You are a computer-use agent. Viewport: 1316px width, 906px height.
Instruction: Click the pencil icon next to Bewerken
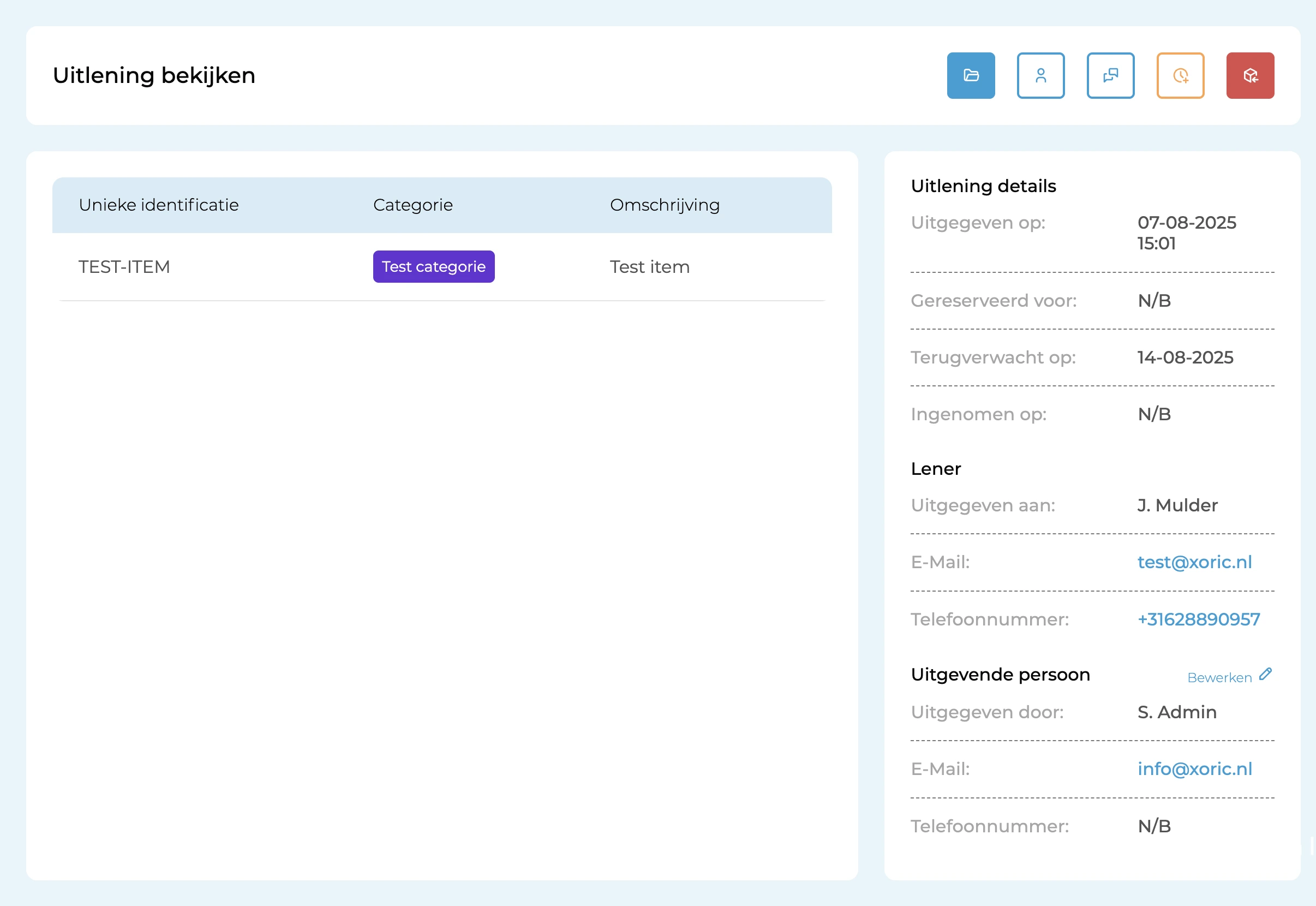[1265, 675]
